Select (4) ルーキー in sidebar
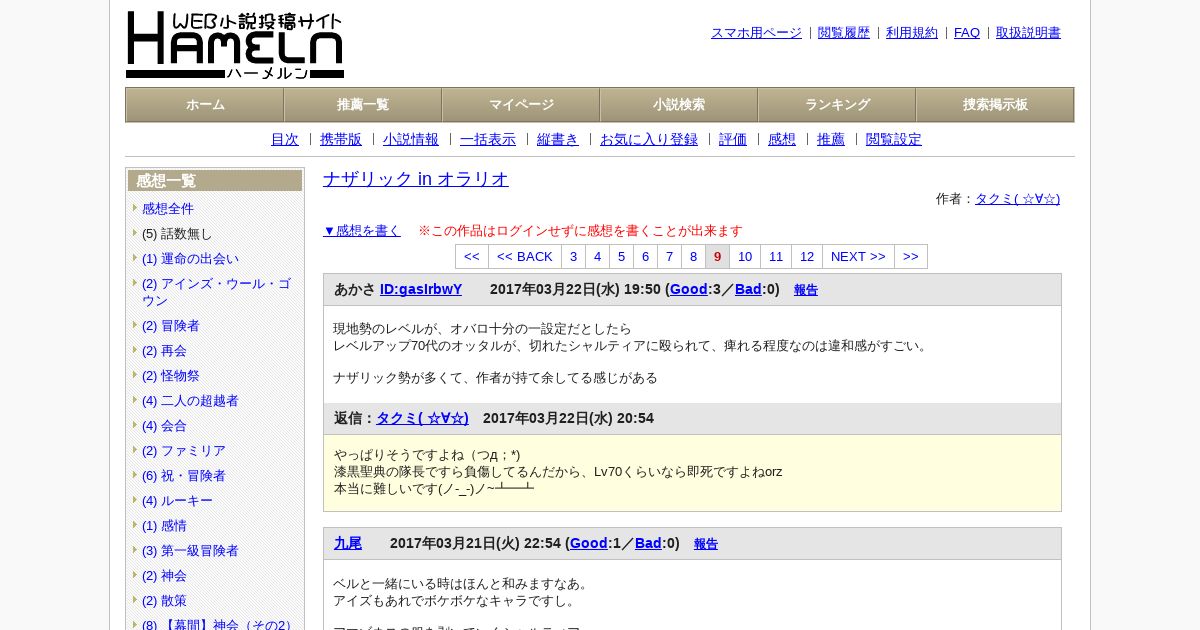Image resolution: width=1200 pixels, height=630 pixels. pyautogui.click(x=177, y=501)
